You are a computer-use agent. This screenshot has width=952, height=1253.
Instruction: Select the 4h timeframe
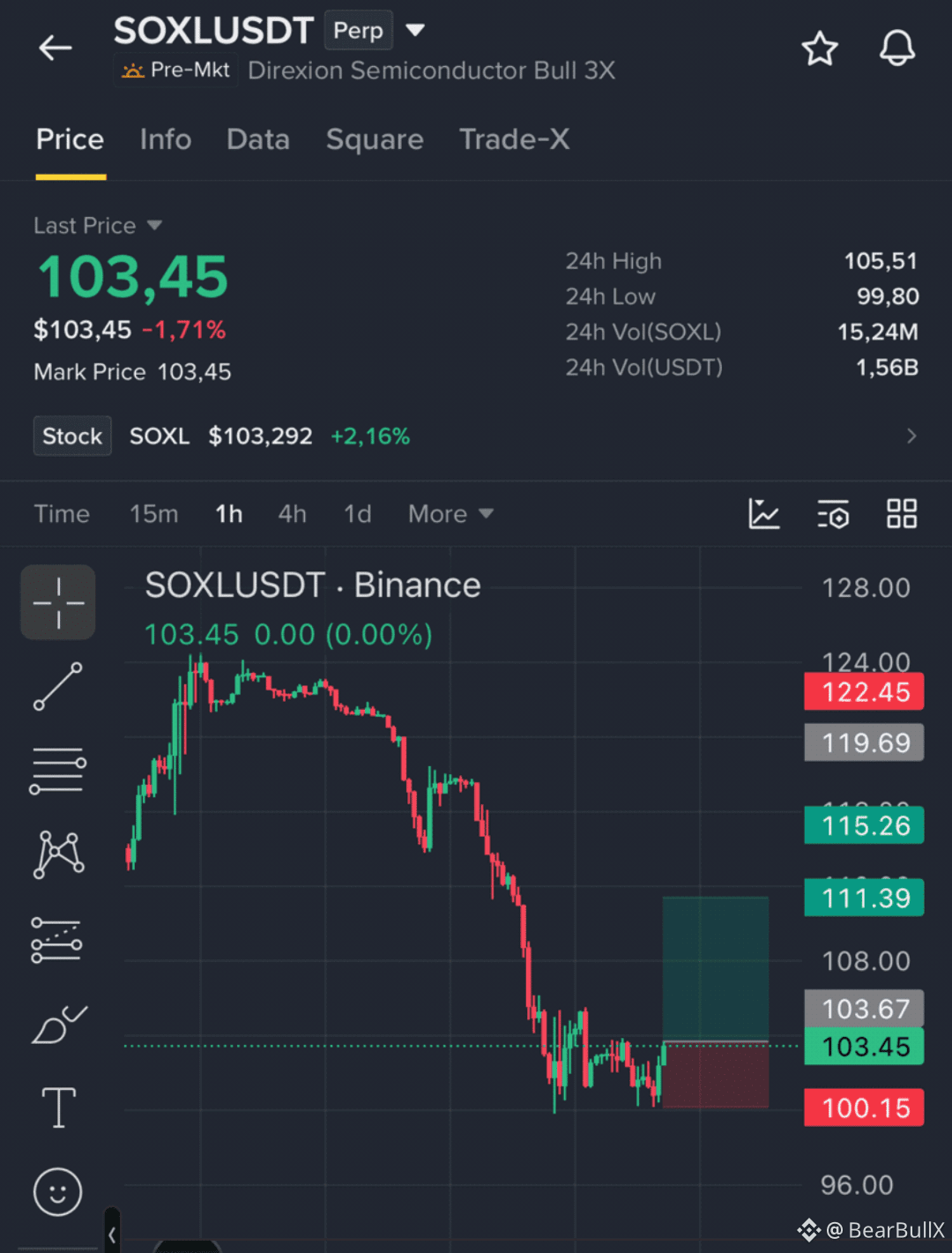click(x=293, y=514)
